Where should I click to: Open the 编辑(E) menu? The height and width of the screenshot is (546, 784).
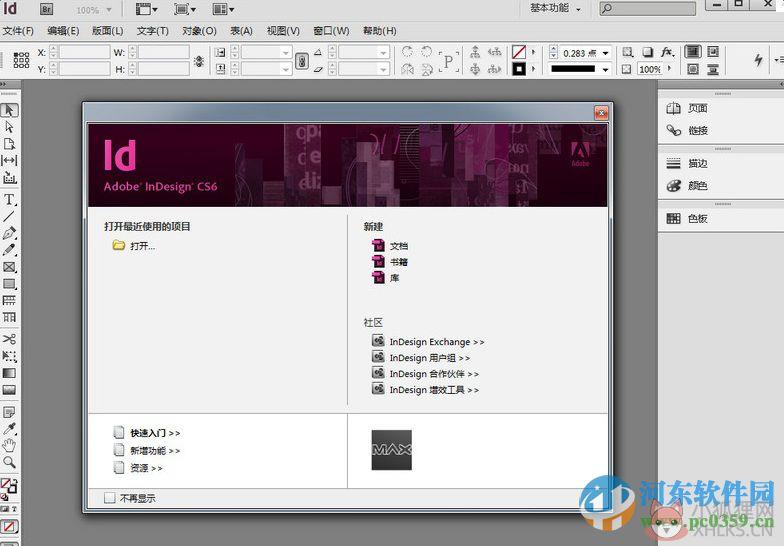coord(63,31)
